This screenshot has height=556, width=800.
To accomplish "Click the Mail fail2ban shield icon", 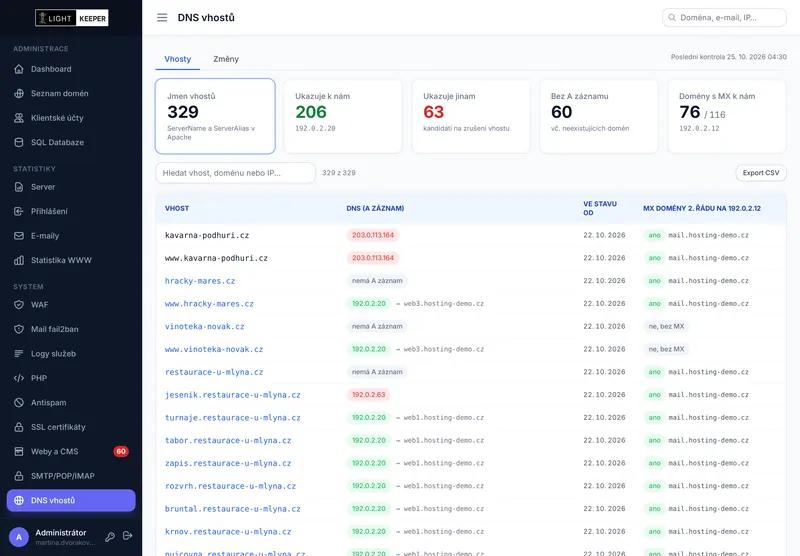I will point(19,329).
